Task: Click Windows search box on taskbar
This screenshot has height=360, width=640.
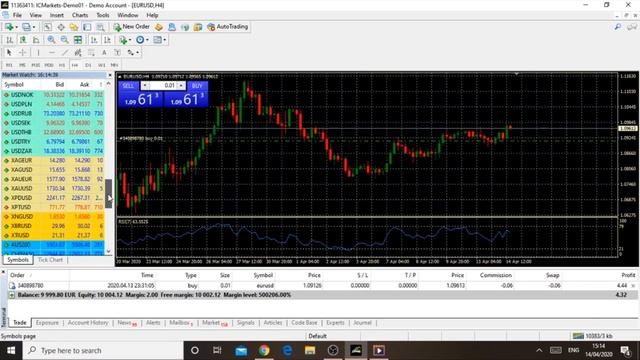Action: 103,350
